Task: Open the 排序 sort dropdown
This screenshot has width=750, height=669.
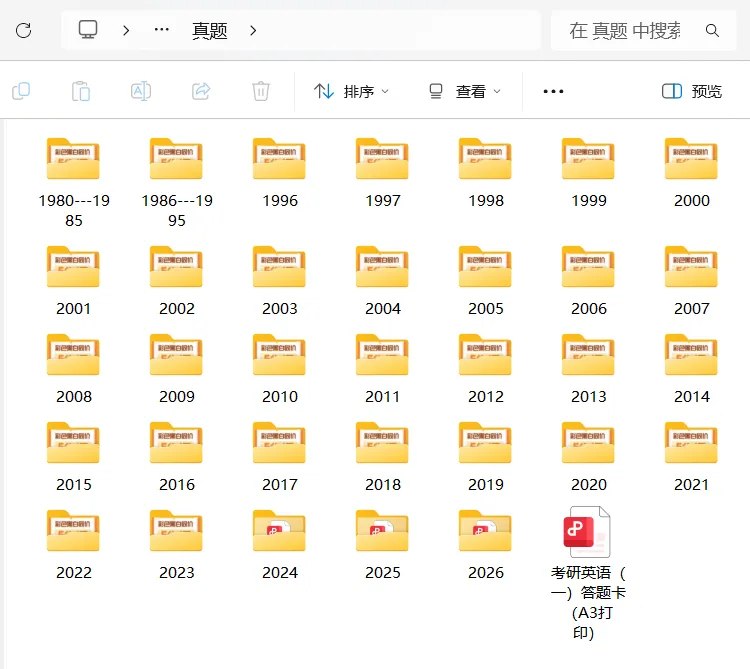Action: 351,91
